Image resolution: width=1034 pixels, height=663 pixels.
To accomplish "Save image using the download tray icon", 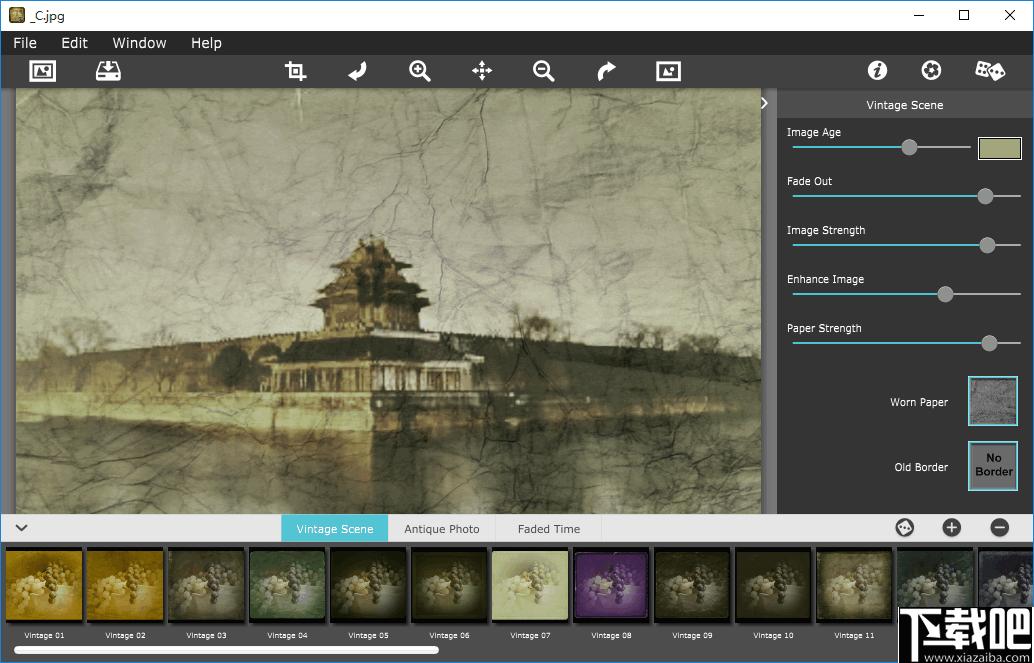I will [x=108, y=71].
